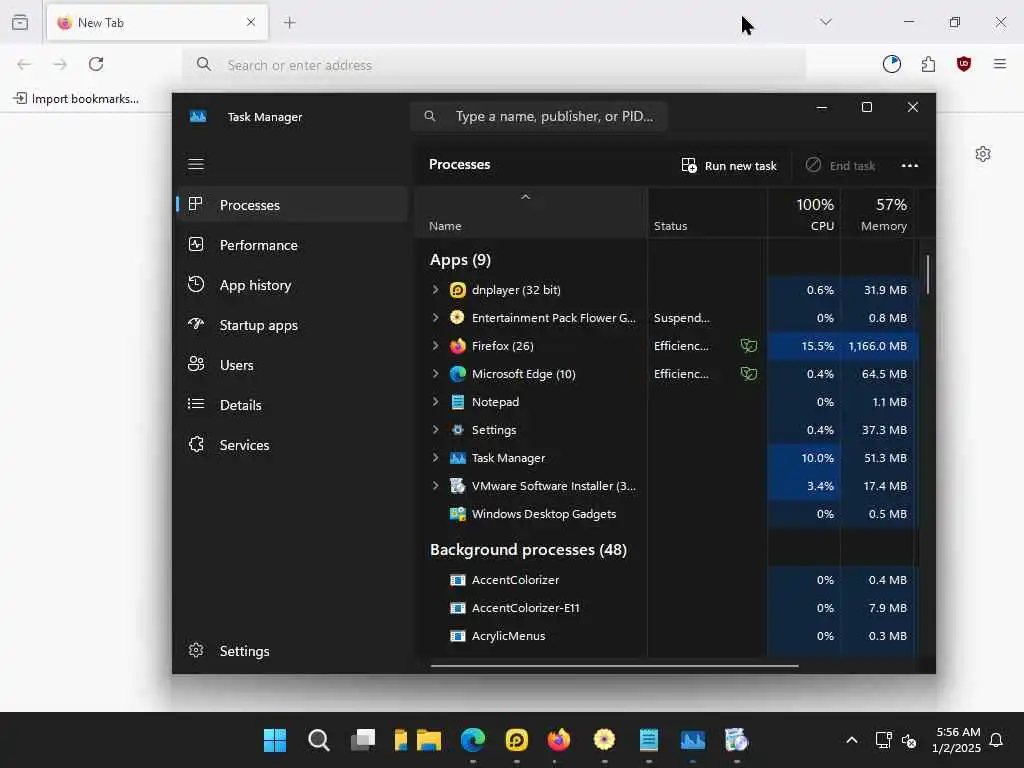The height and width of the screenshot is (768, 1024).
Task: Reload the Firefox page
Action: click(x=96, y=64)
